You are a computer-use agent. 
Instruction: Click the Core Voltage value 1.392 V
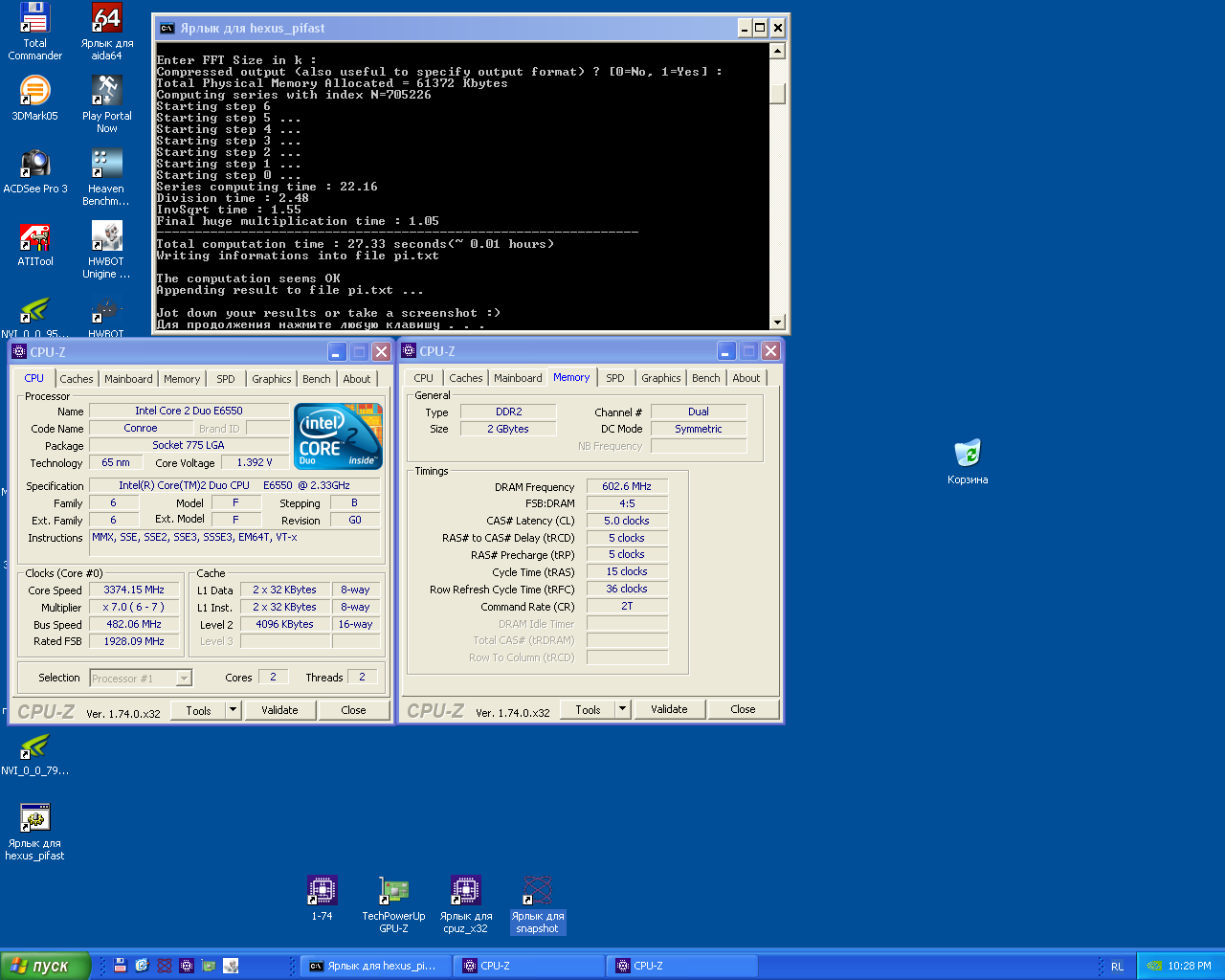[x=255, y=462]
